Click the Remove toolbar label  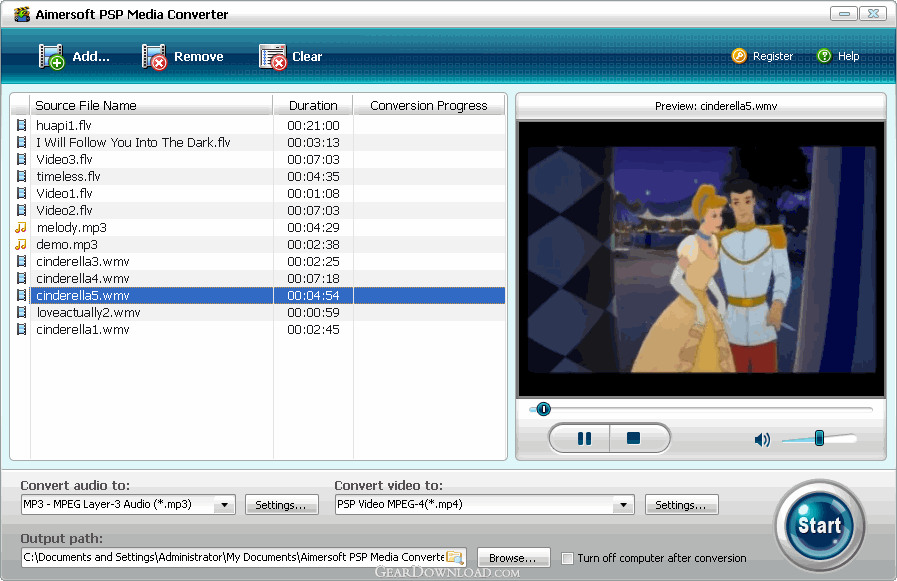coord(199,57)
